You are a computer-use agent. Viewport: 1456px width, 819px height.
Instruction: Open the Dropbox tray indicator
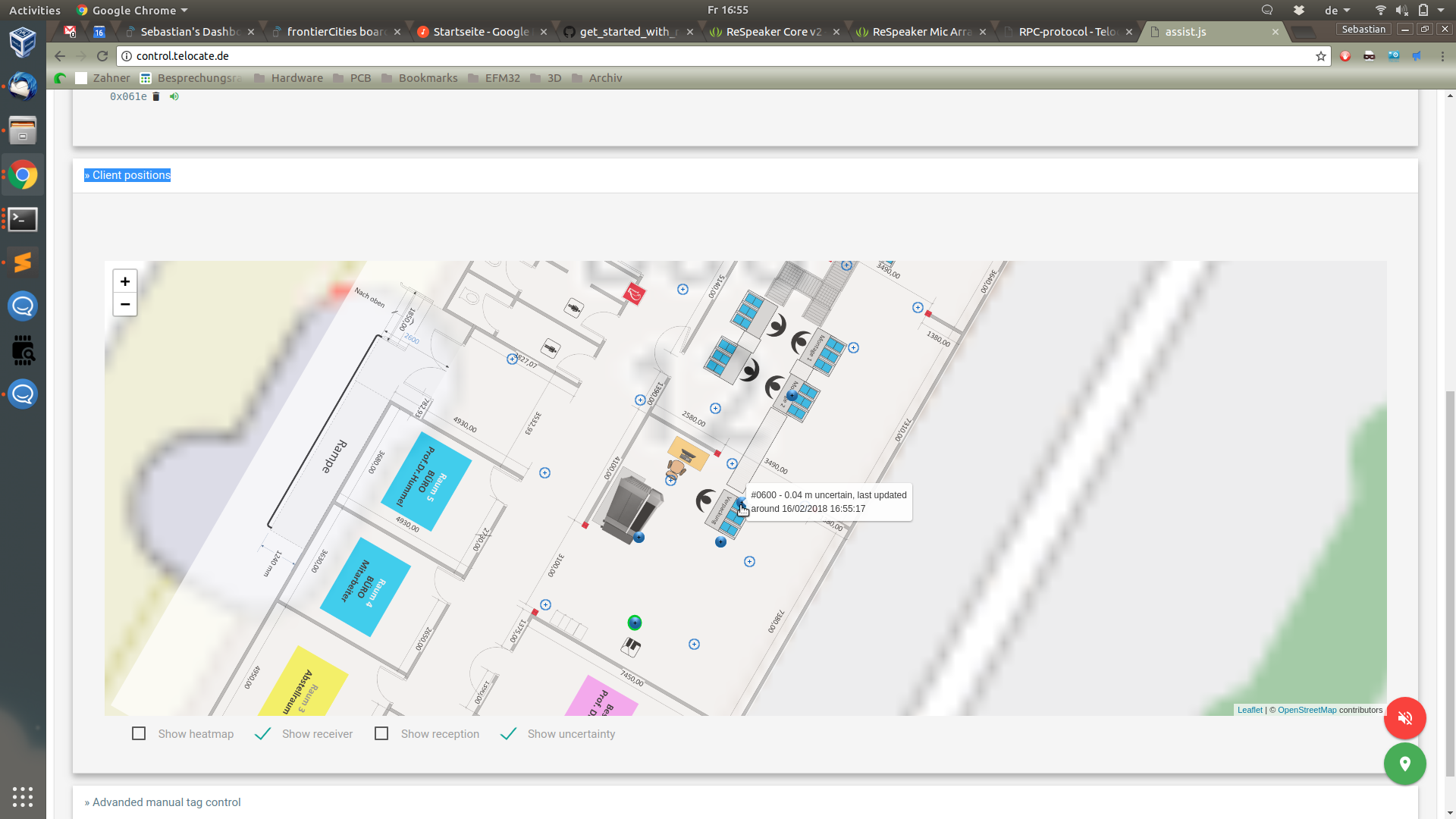(1299, 10)
